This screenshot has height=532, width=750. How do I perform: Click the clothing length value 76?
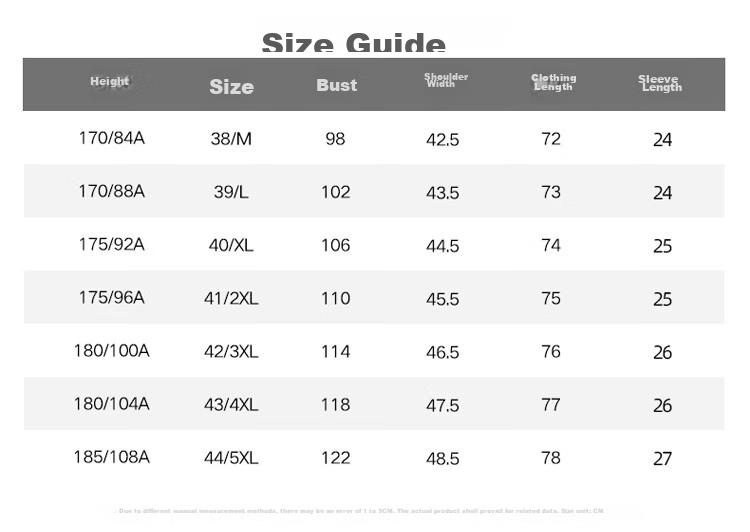(551, 351)
